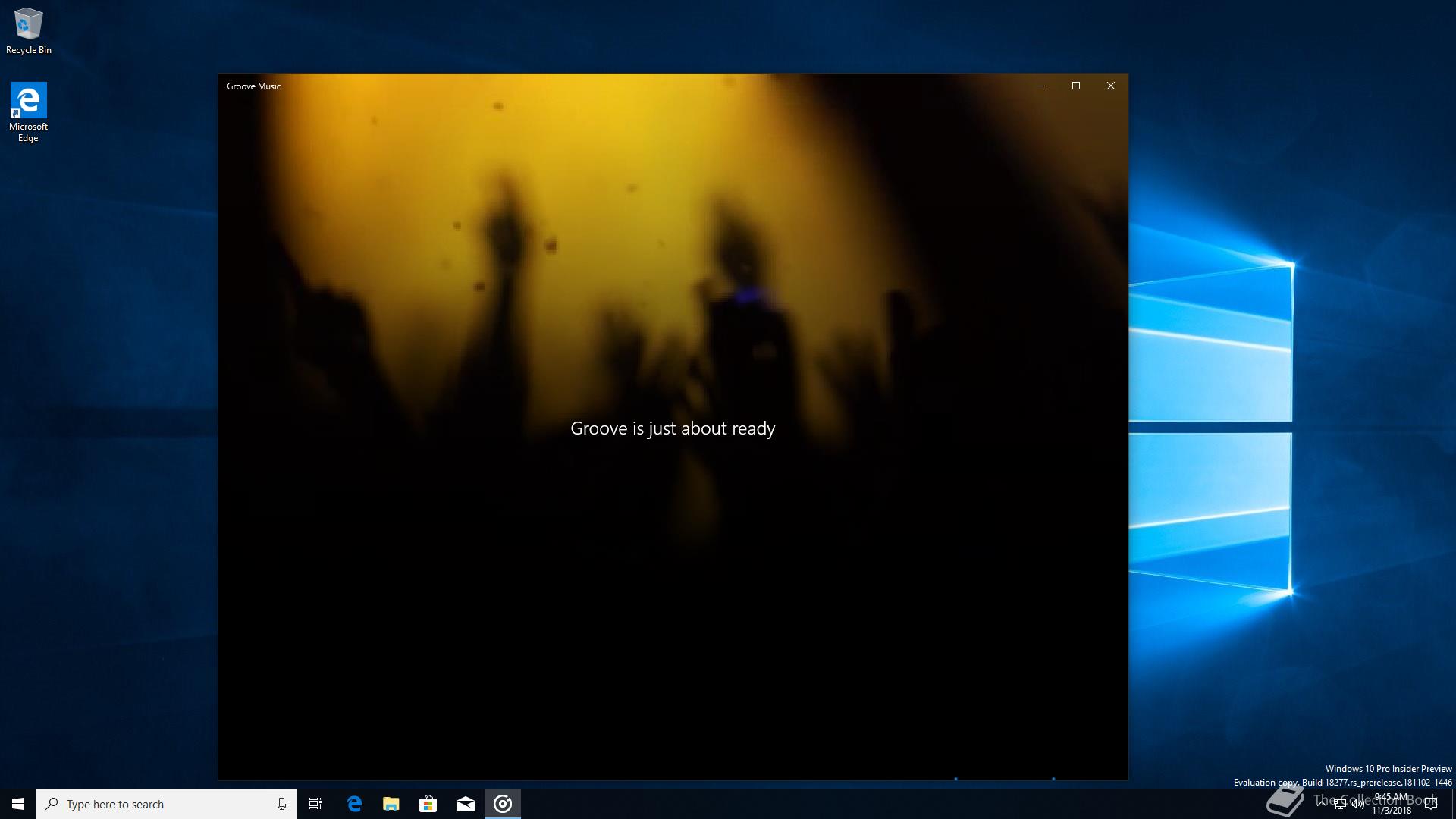The height and width of the screenshot is (819, 1456).
Task: Maximize the Groove Music window
Action: [1076, 86]
